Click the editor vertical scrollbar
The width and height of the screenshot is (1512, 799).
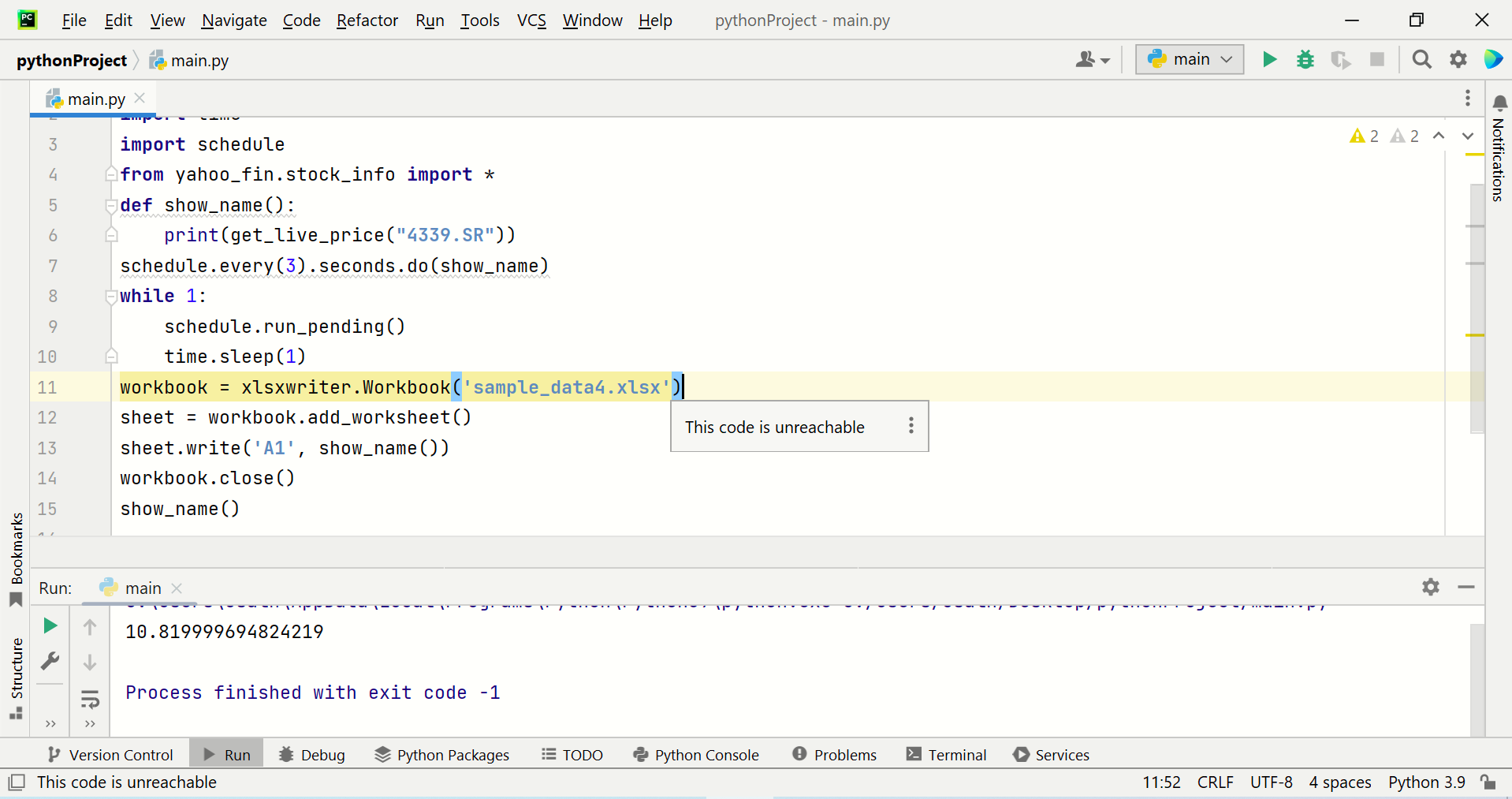1477,308
